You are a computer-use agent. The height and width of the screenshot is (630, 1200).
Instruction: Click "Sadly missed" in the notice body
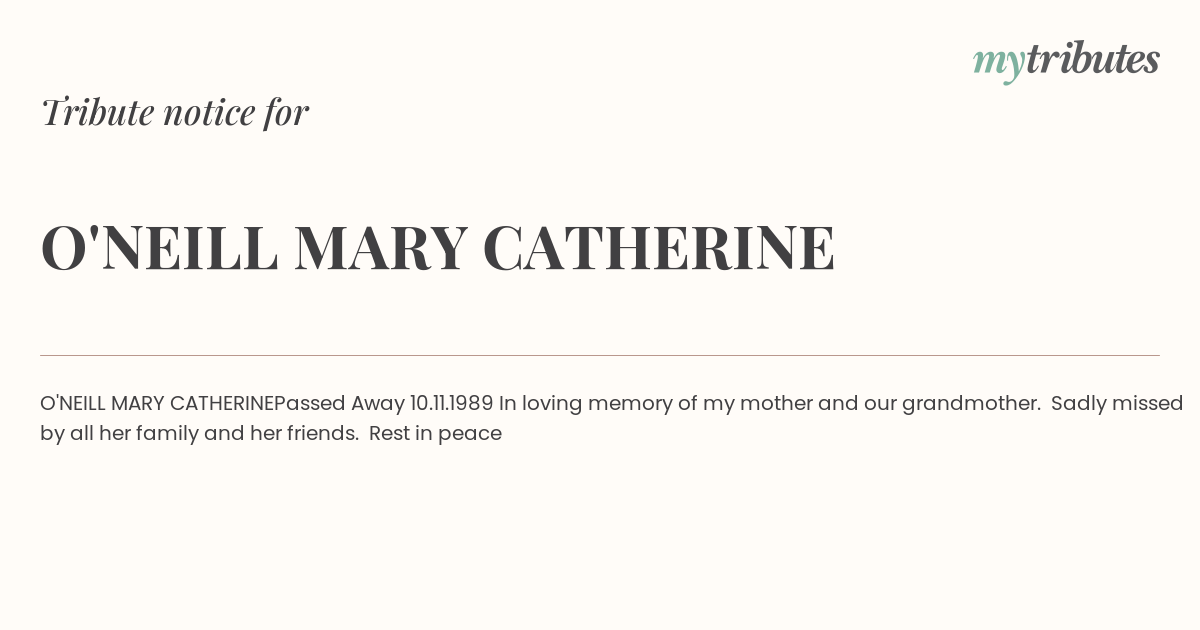(x=1117, y=403)
